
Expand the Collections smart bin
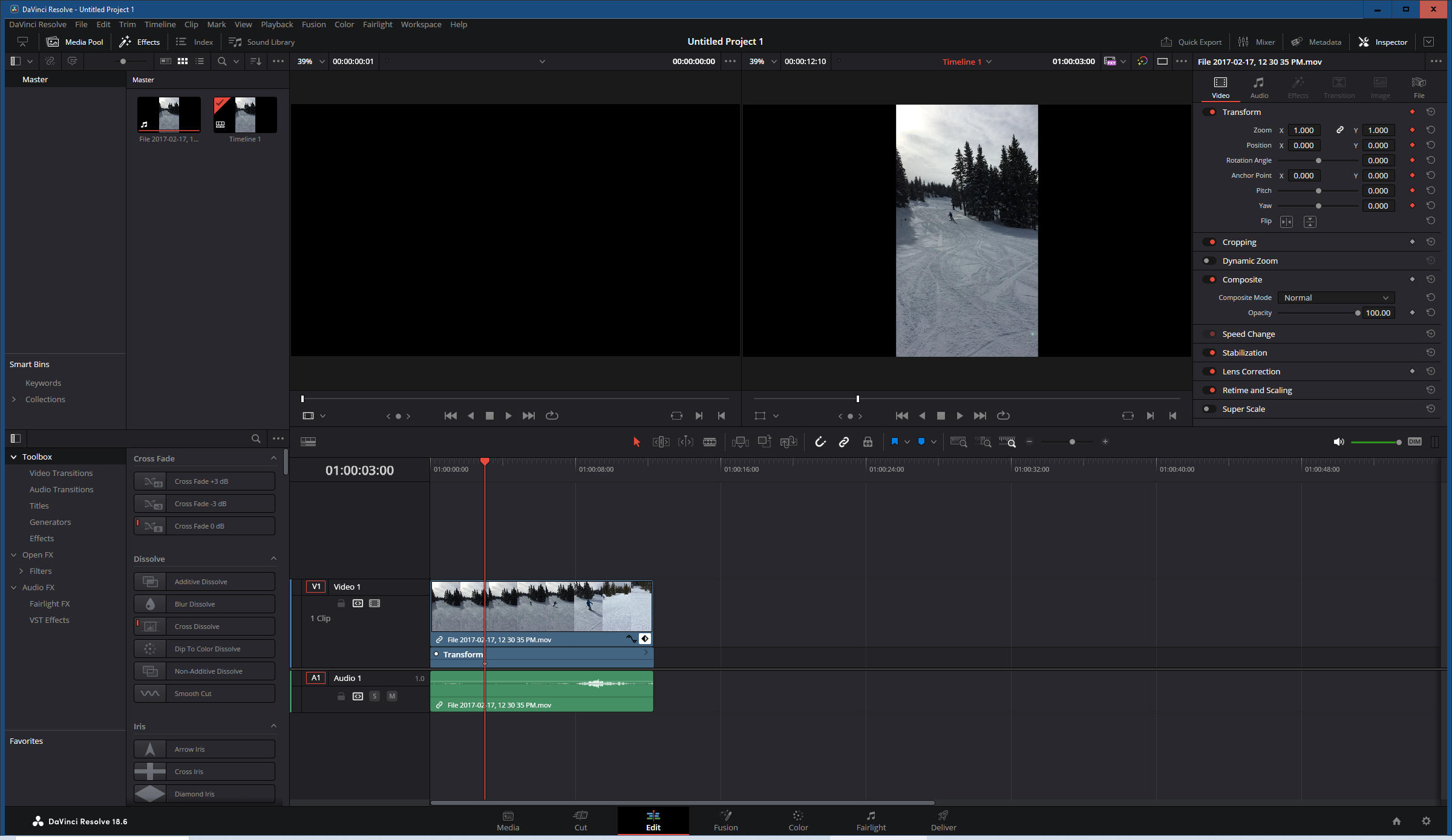tap(14, 399)
